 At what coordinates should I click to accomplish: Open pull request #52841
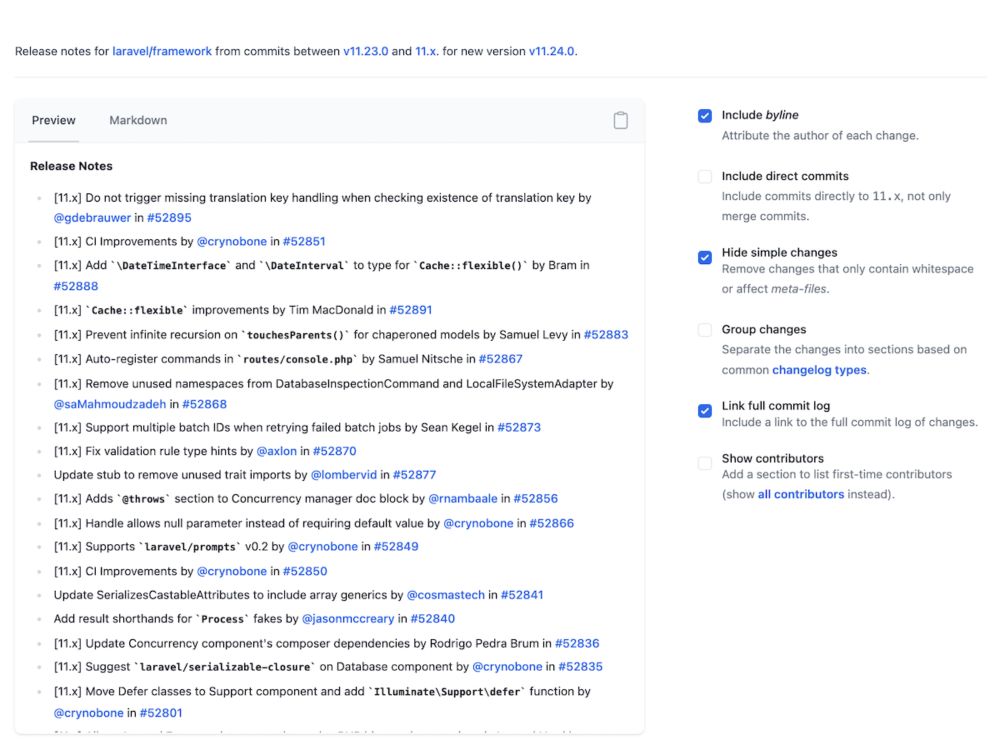click(x=522, y=595)
